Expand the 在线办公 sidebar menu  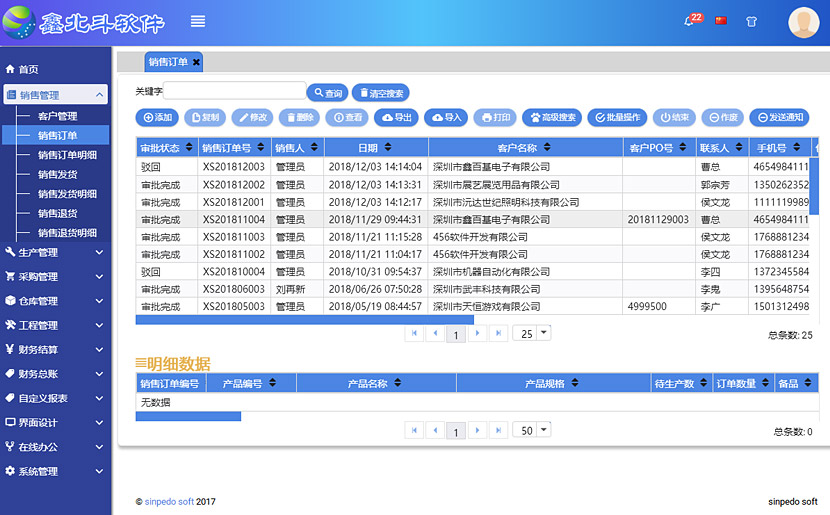tap(56, 447)
